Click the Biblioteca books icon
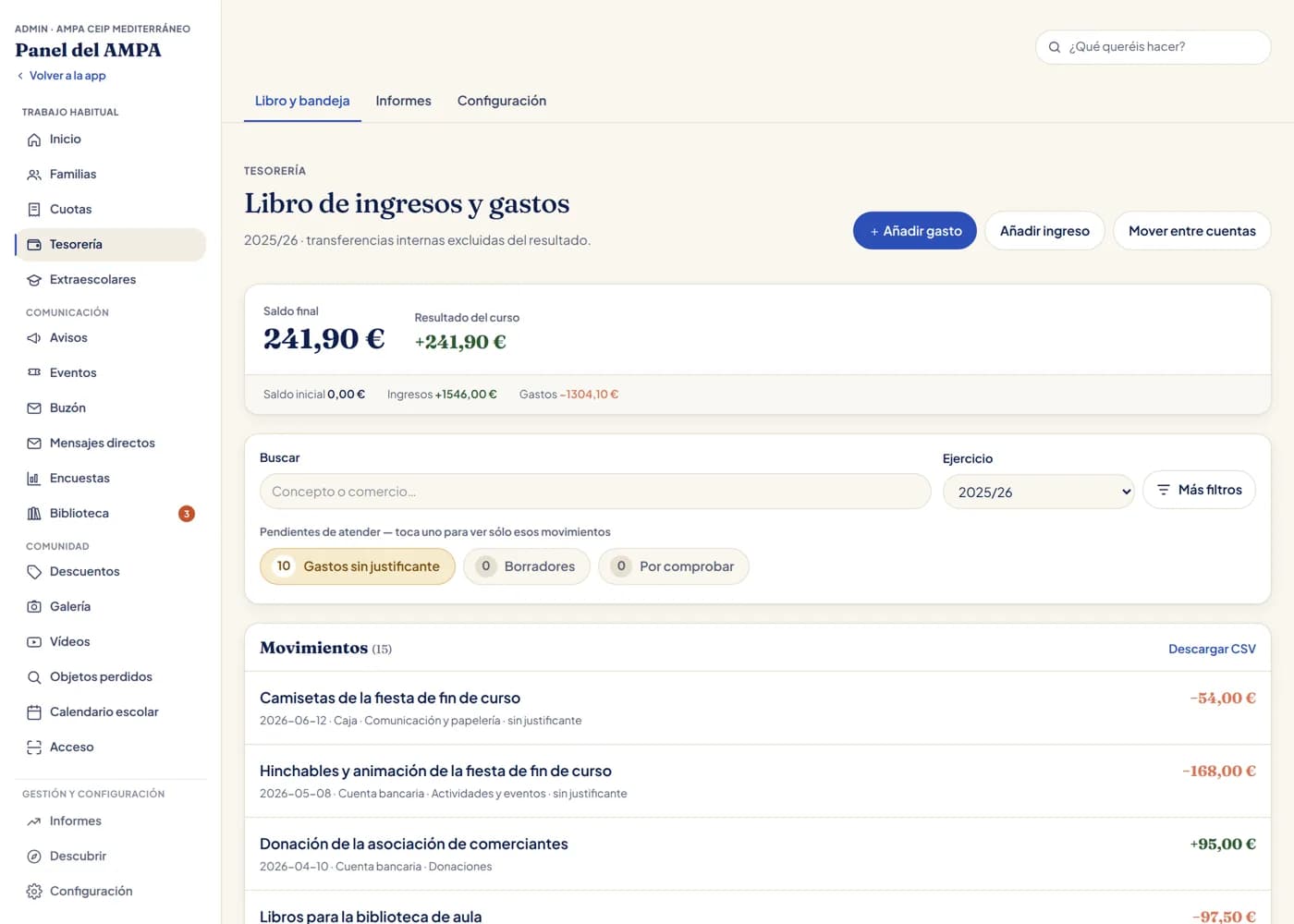This screenshot has width=1294, height=924. [x=34, y=514]
